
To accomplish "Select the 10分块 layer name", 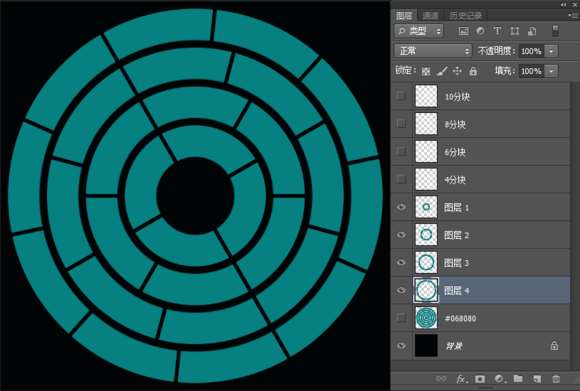I will click(457, 97).
